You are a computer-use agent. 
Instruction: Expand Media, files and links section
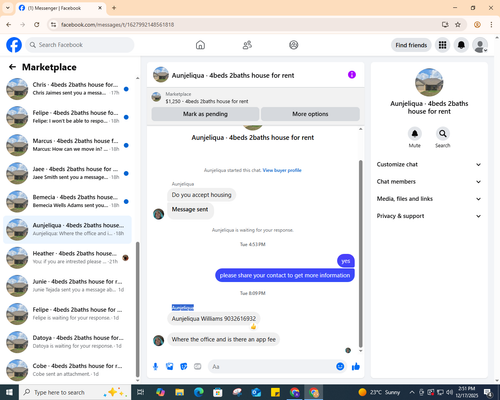pos(429,199)
